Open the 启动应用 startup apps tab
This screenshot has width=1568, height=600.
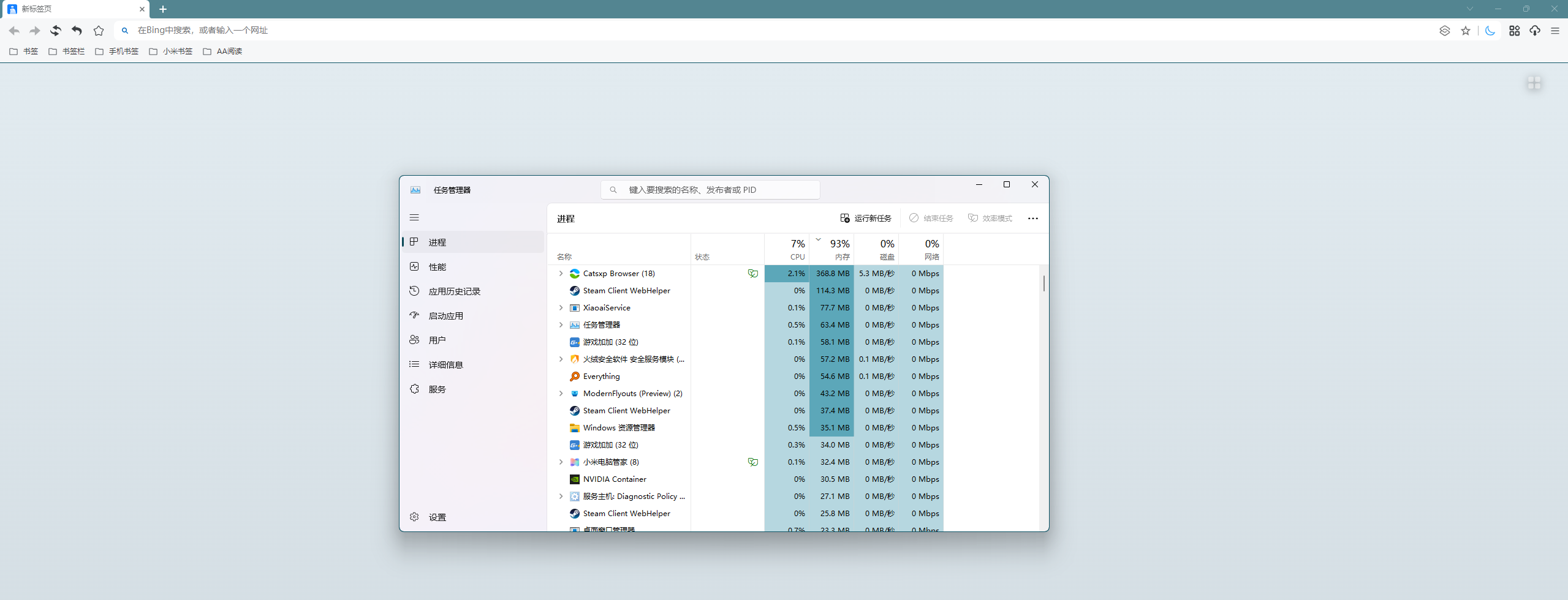click(445, 316)
